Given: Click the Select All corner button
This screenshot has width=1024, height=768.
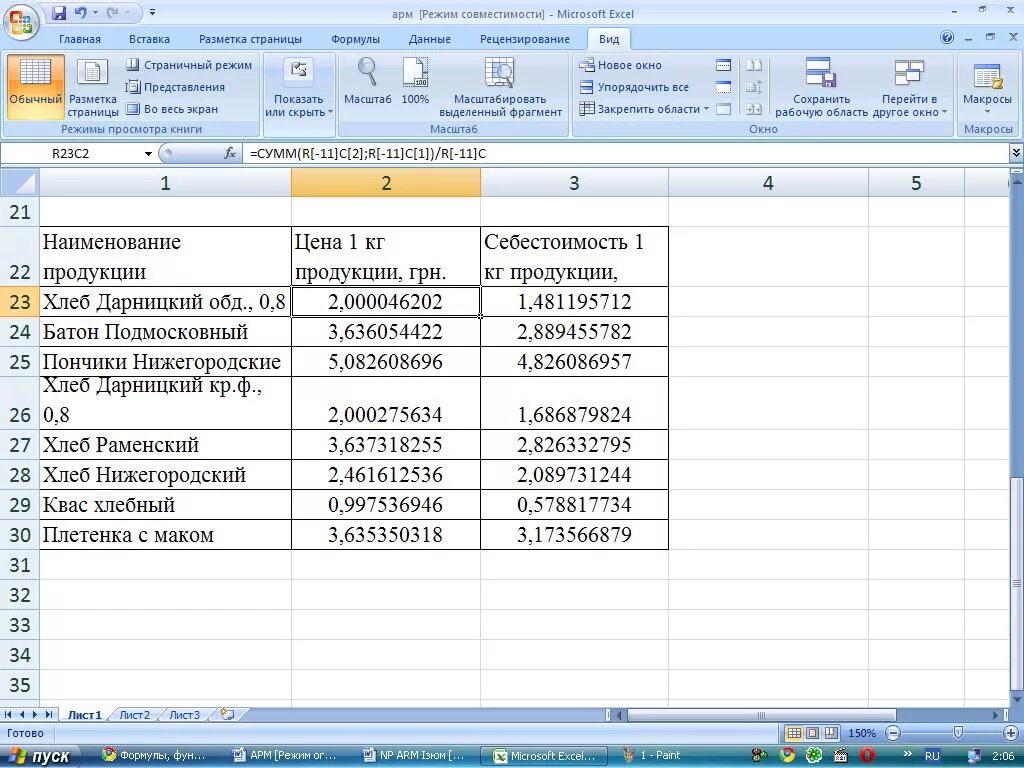Looking at the screenshot, I should pos(20,183).
